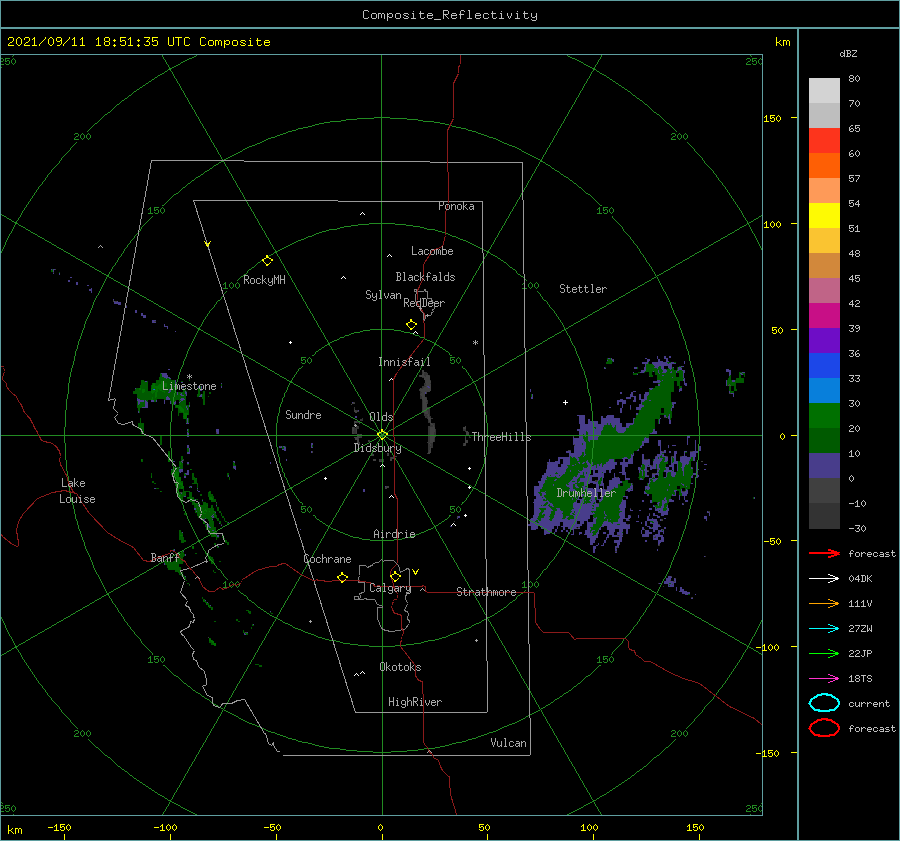Click the Innisfail city label
The width and height of the screenshot is (900, 841).
(x=404, y=362)
